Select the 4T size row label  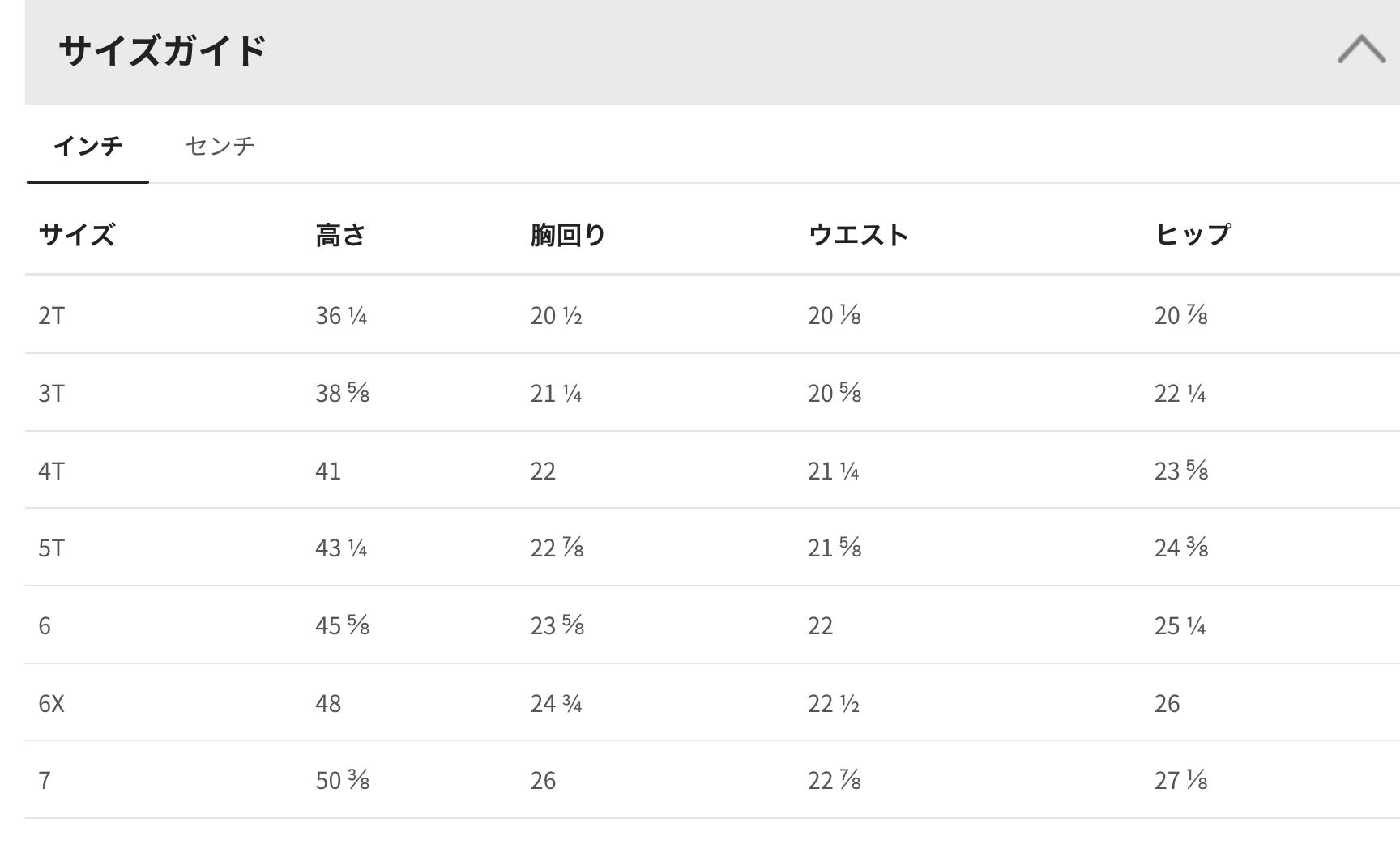tap(51, 471)
